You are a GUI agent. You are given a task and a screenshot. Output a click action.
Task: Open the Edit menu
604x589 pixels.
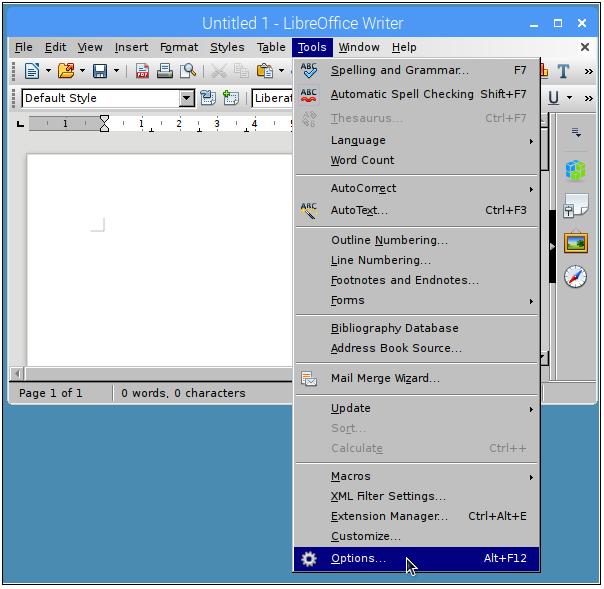coord(55,47)
